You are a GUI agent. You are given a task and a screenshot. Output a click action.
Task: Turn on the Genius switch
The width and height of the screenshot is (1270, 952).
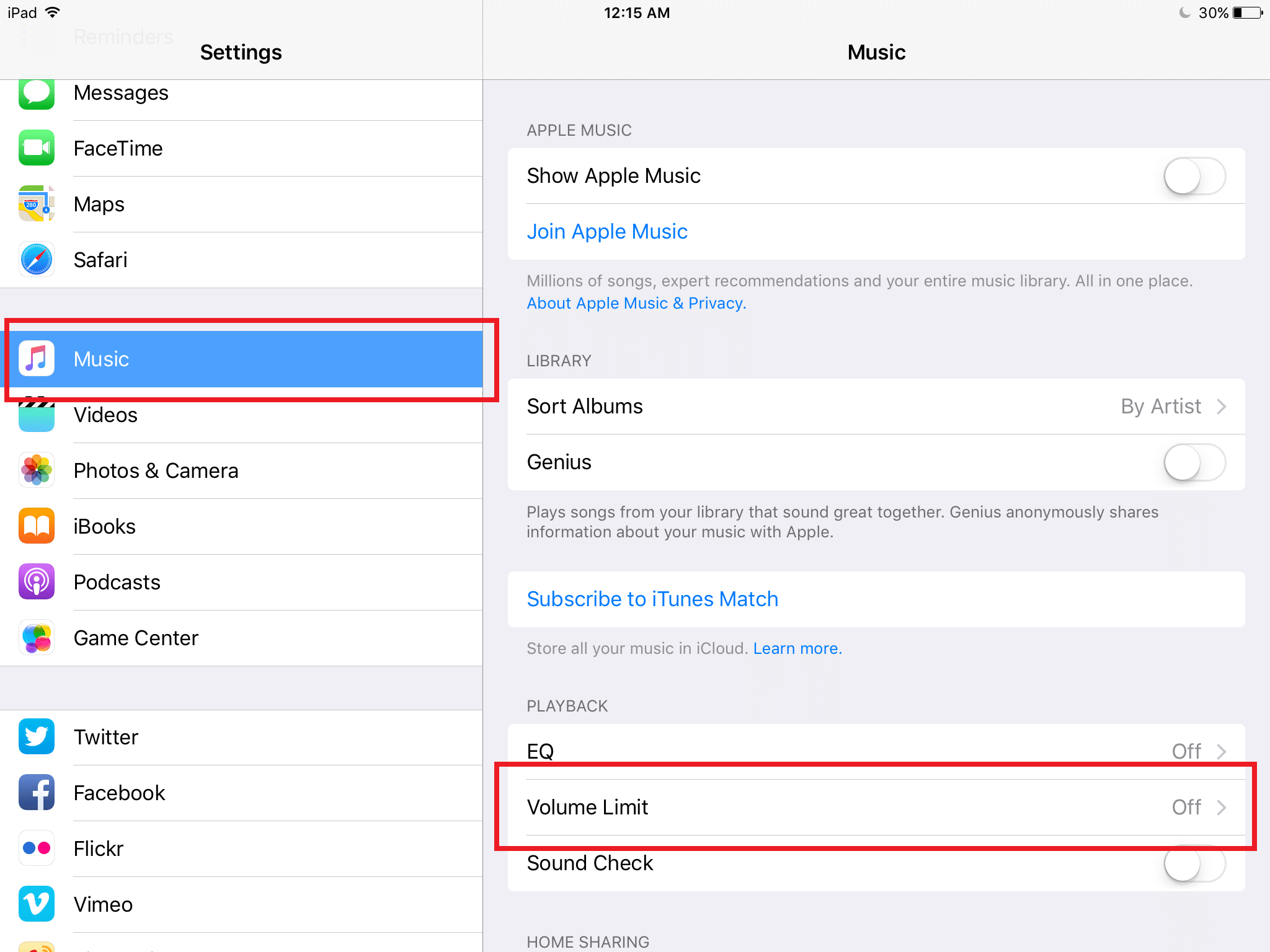[x=1194, y=462]
